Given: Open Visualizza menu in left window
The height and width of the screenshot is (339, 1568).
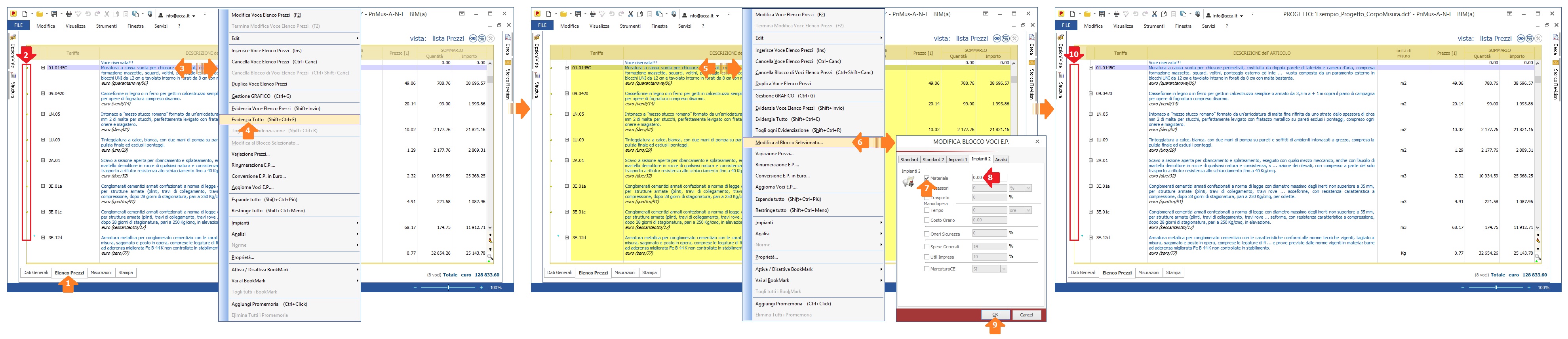Looking at the screenshot, I should click(76, 26).
